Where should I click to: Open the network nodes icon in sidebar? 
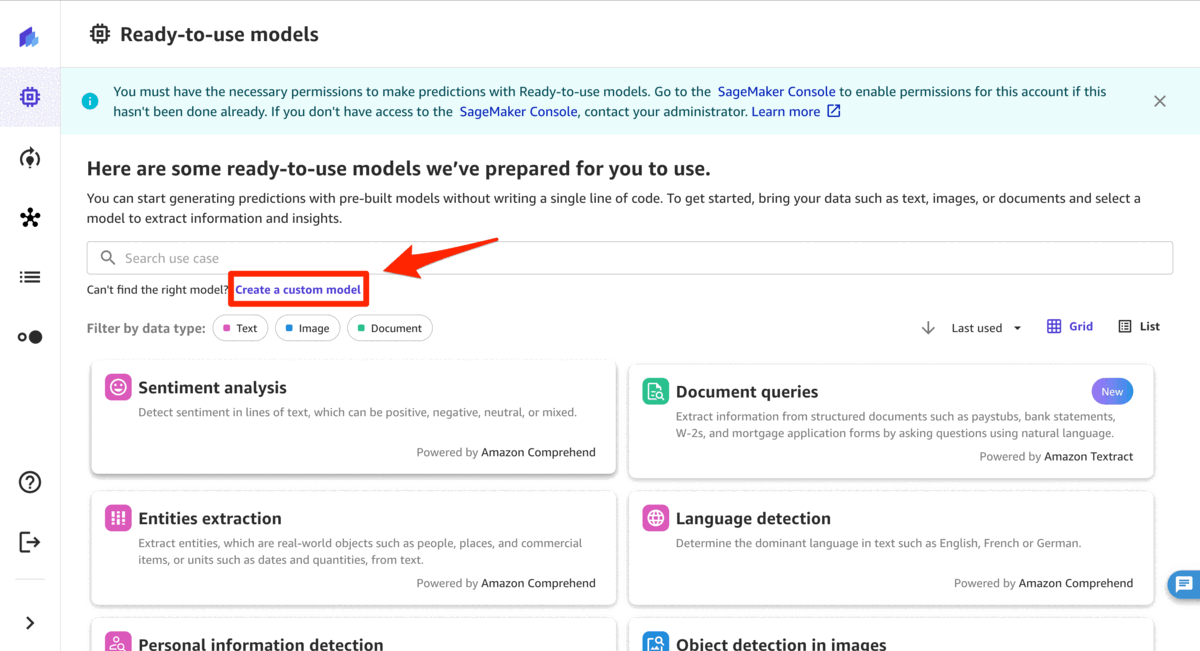click(x=30, y=217)
